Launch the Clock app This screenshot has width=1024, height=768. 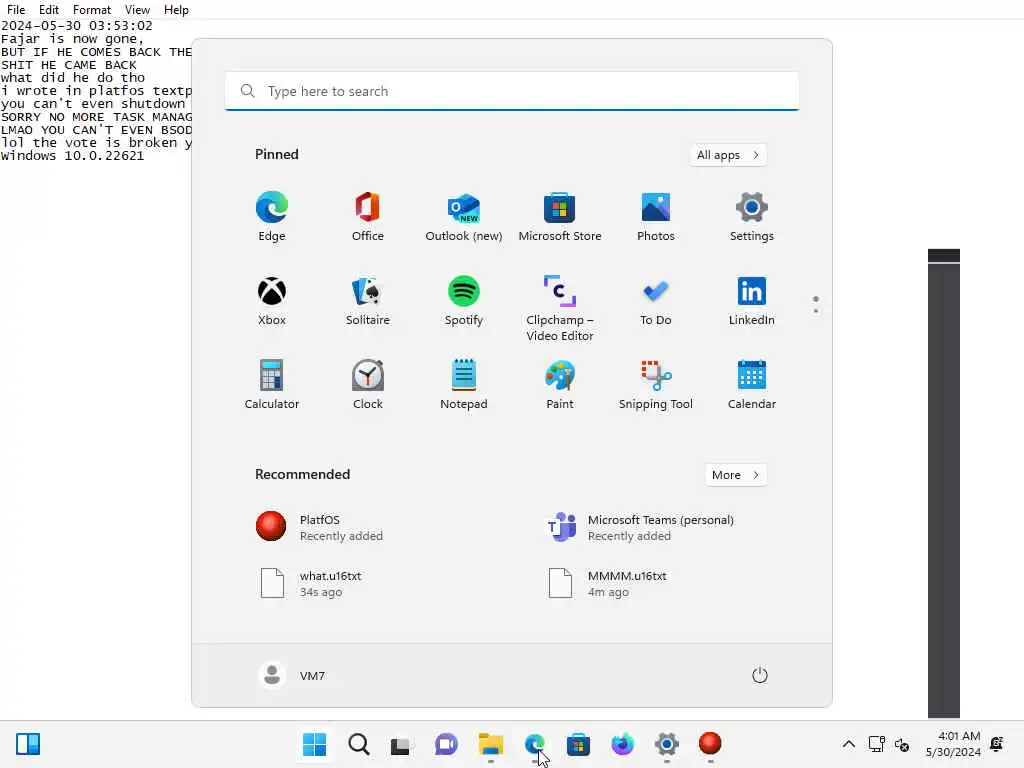(368, 385)
